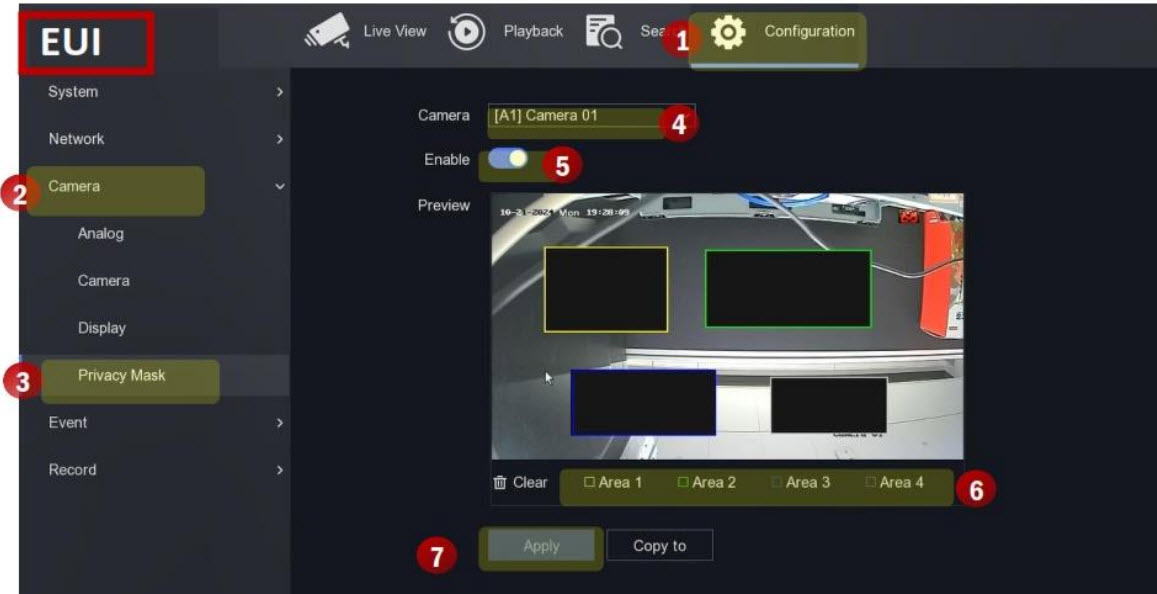This screenshot has height=594, width=1157.
Task: Open System in sidebar
Action: tap(72, 92)
